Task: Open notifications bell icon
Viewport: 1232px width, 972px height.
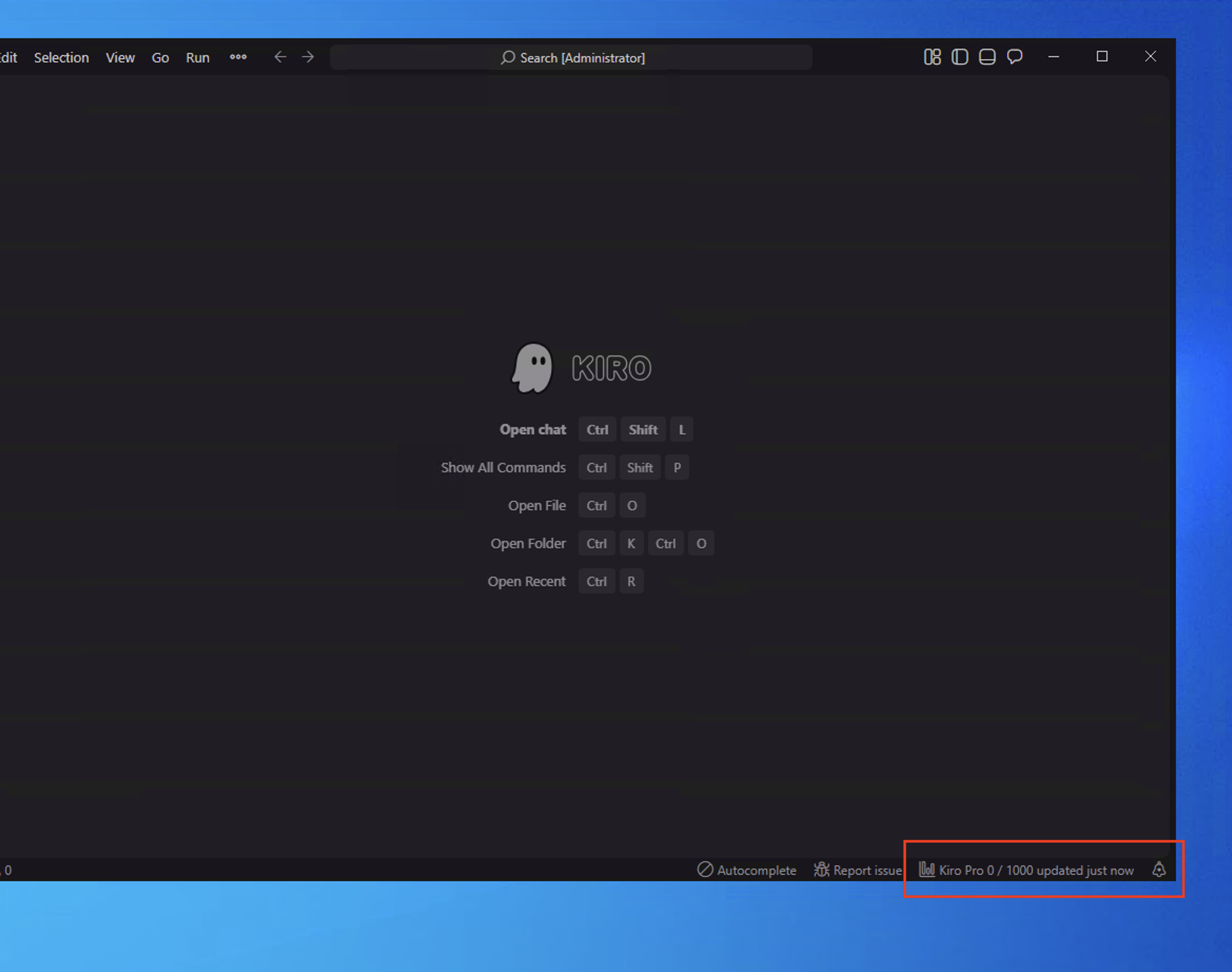Action: [x=1159, y=870]
